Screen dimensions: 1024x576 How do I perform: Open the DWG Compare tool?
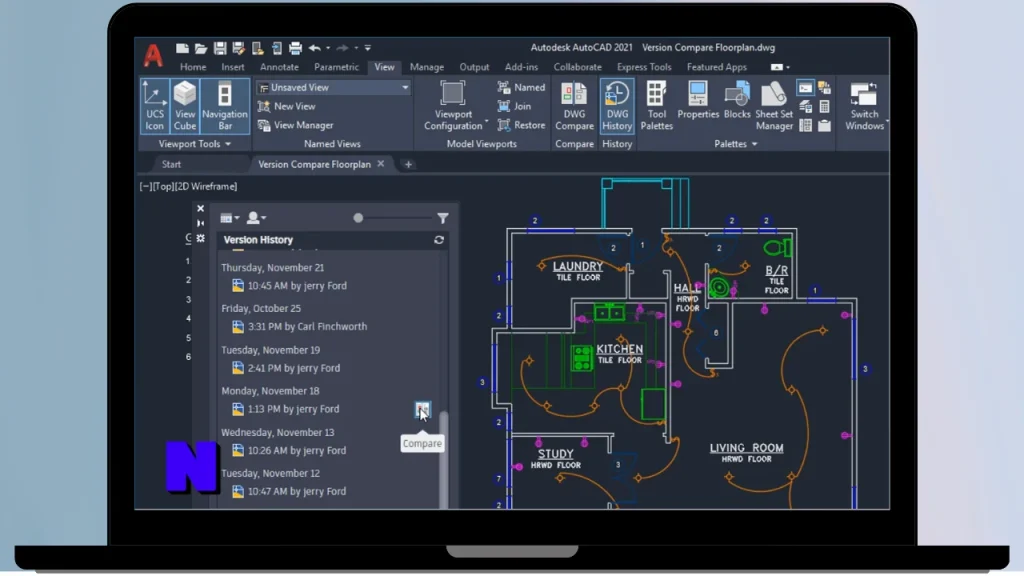[x=574, y=105]
